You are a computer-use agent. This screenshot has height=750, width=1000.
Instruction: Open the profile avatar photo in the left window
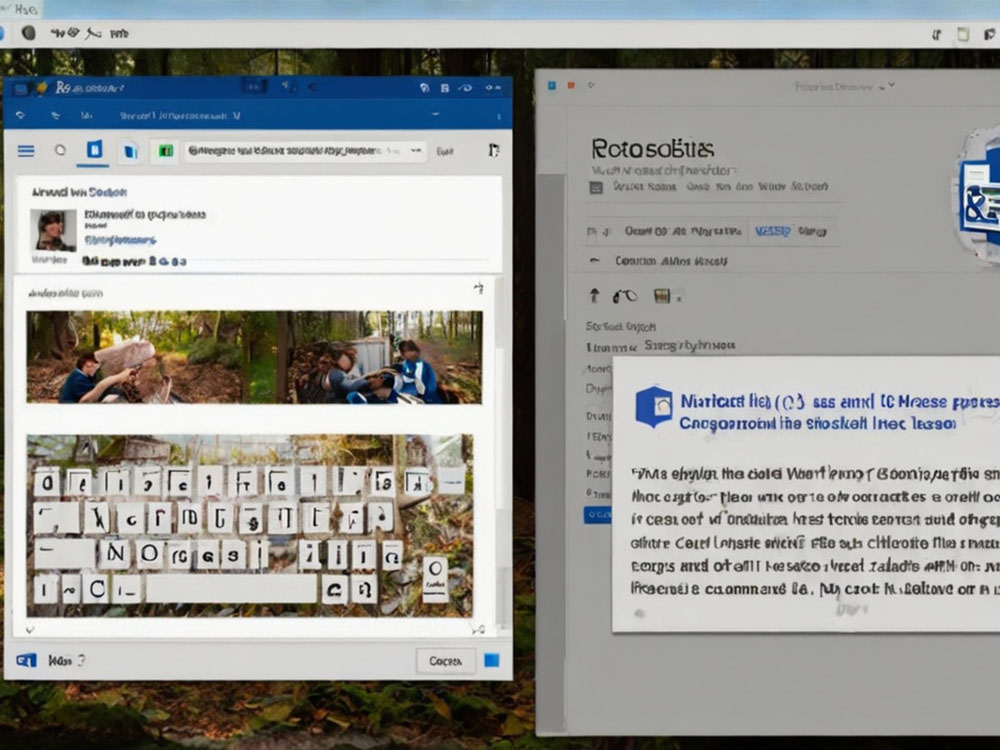tap(53, 230)
